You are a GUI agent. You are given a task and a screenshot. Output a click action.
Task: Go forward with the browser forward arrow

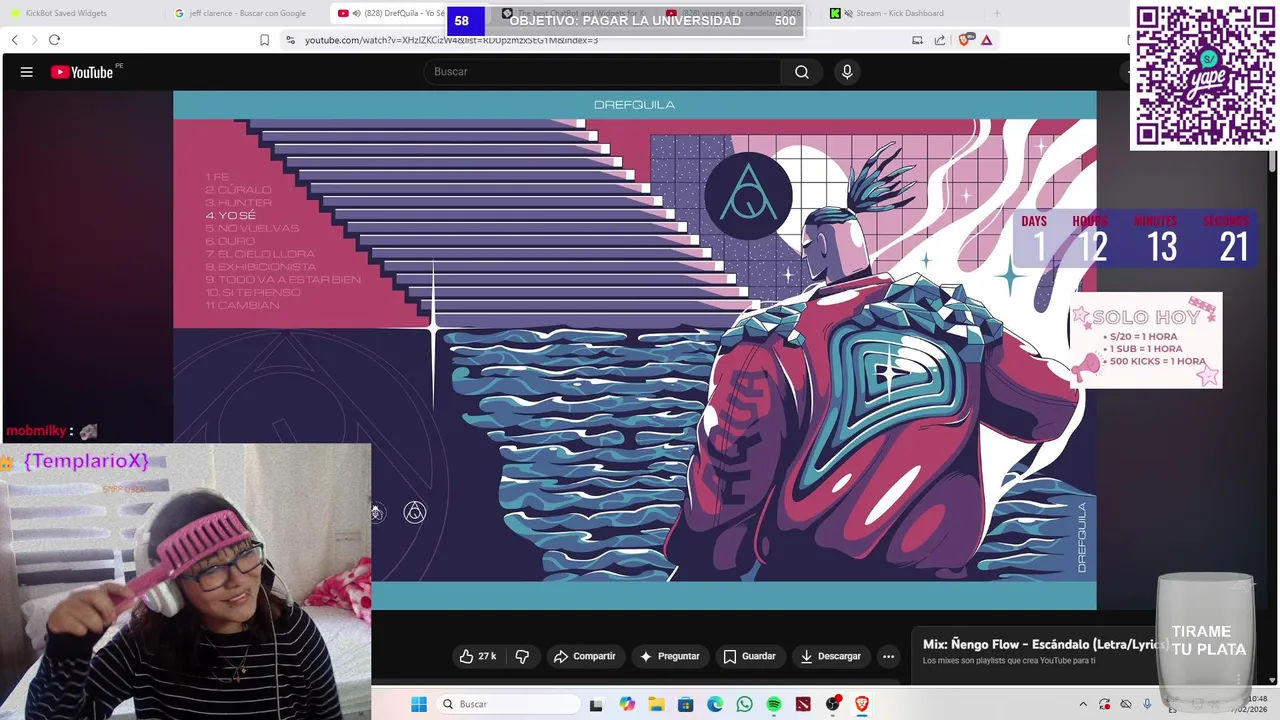34,40
